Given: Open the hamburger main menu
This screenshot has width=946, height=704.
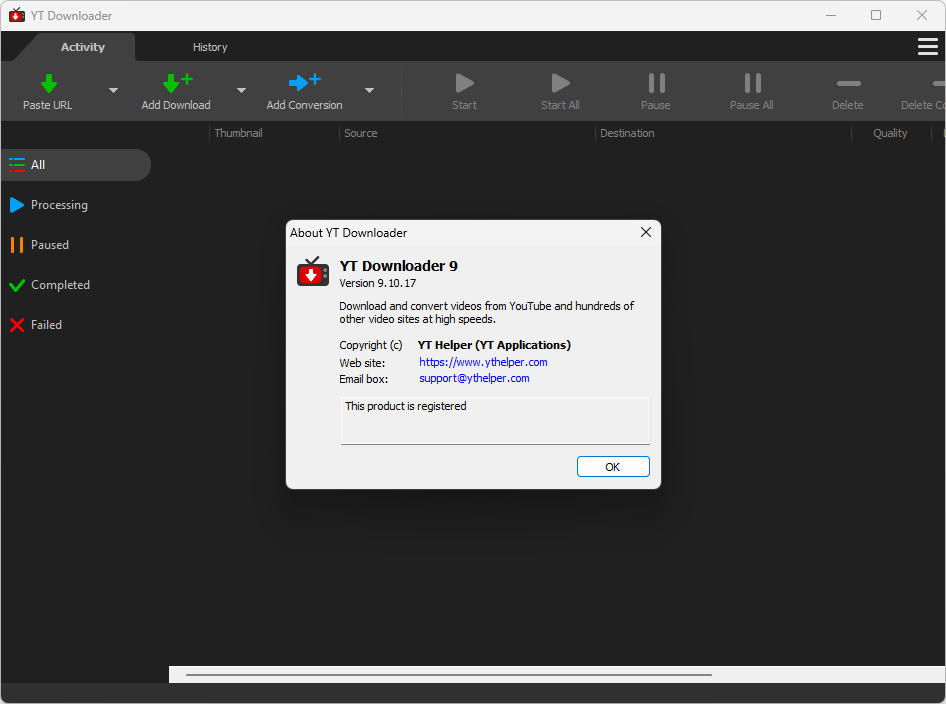Looking at the screenshot, I should click(927, 46).
